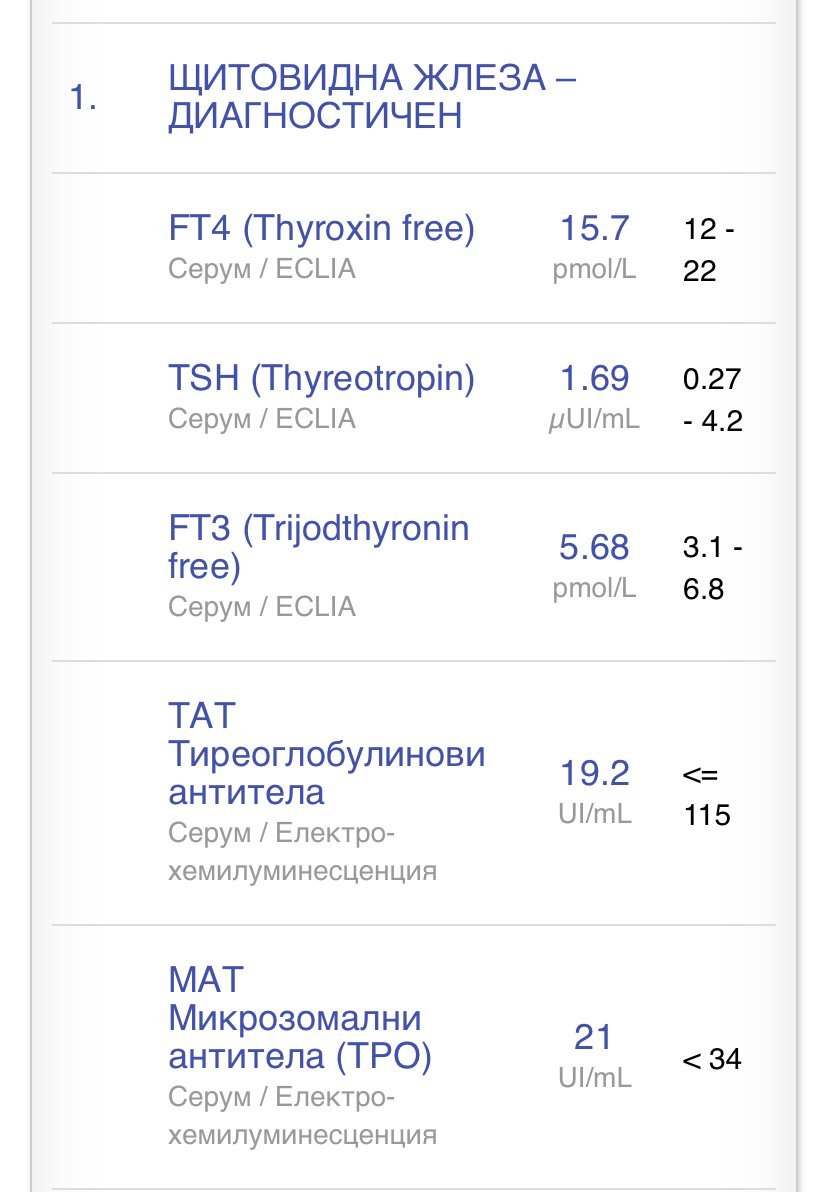Screen dimensions: 828x1192
Task: Open the FT3 (Trijodthyronin free) test
Action: [x=318, y=546]
